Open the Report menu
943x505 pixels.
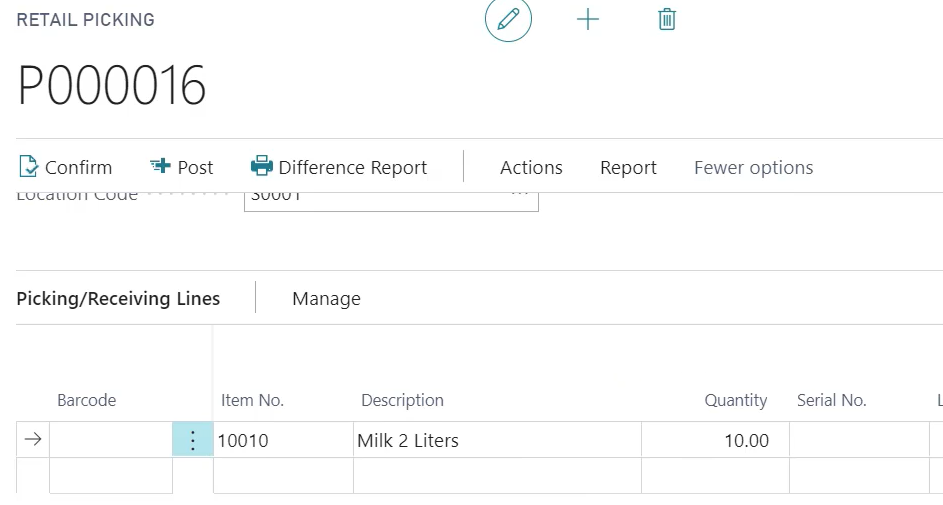point(628,168)
